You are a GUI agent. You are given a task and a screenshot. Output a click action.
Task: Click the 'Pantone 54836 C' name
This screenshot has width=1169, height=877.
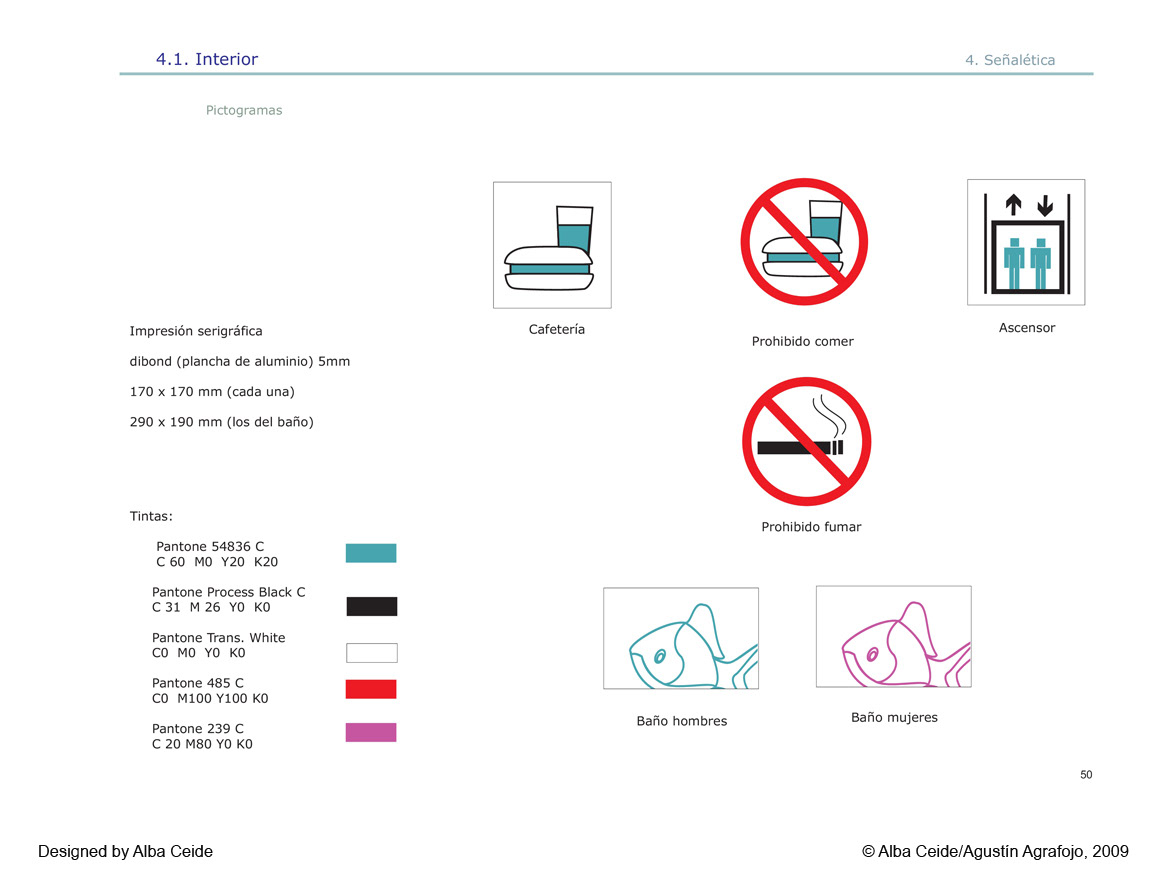pos(210,547)
